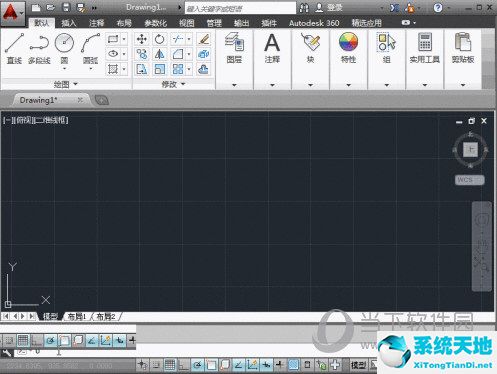497x374 pixels.
Task: Choose the Rectangle draw tool
Action: click(113, 39)
